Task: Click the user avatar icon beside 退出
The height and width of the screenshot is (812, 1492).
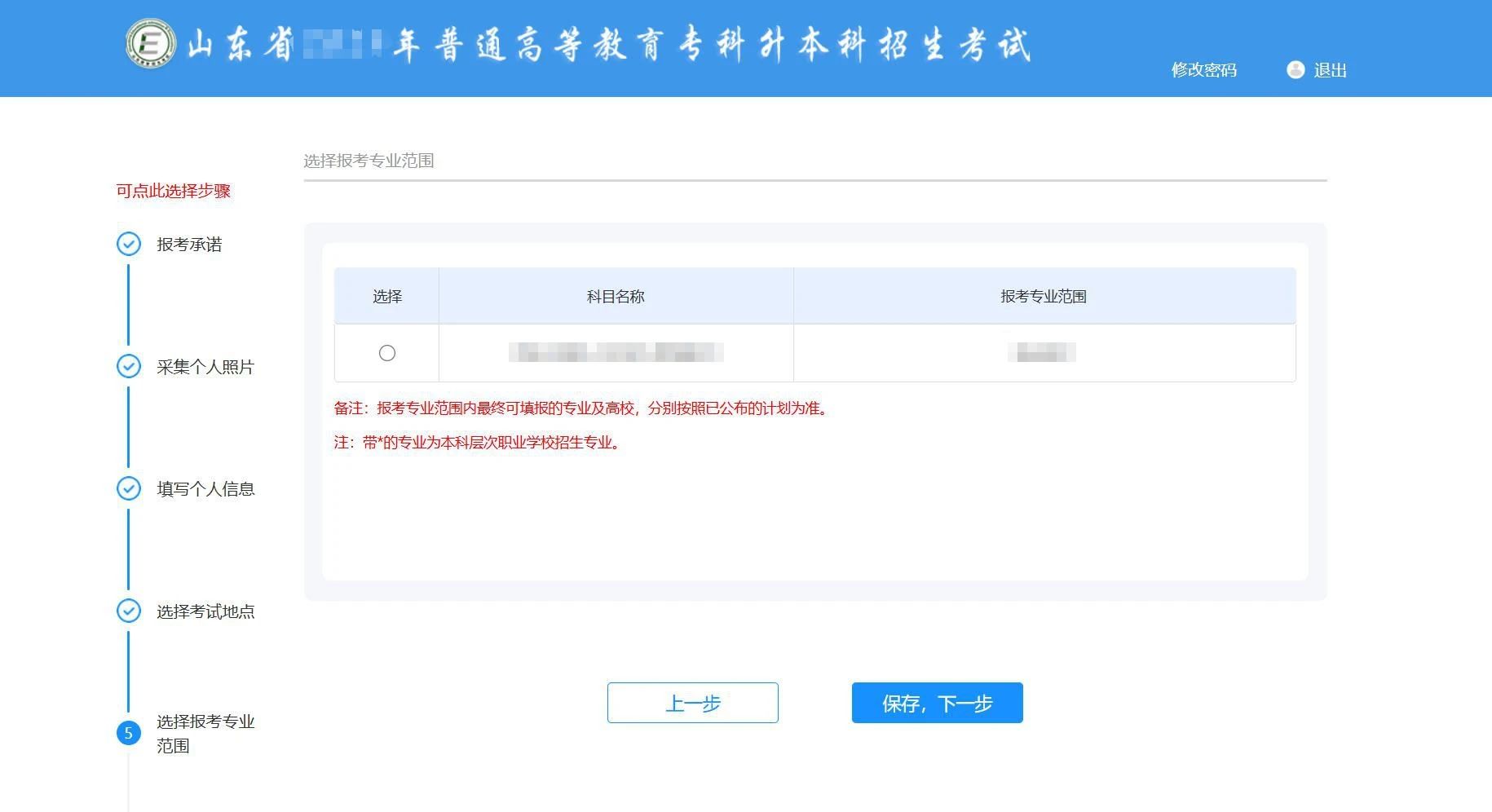Action: coord(1295,70)
